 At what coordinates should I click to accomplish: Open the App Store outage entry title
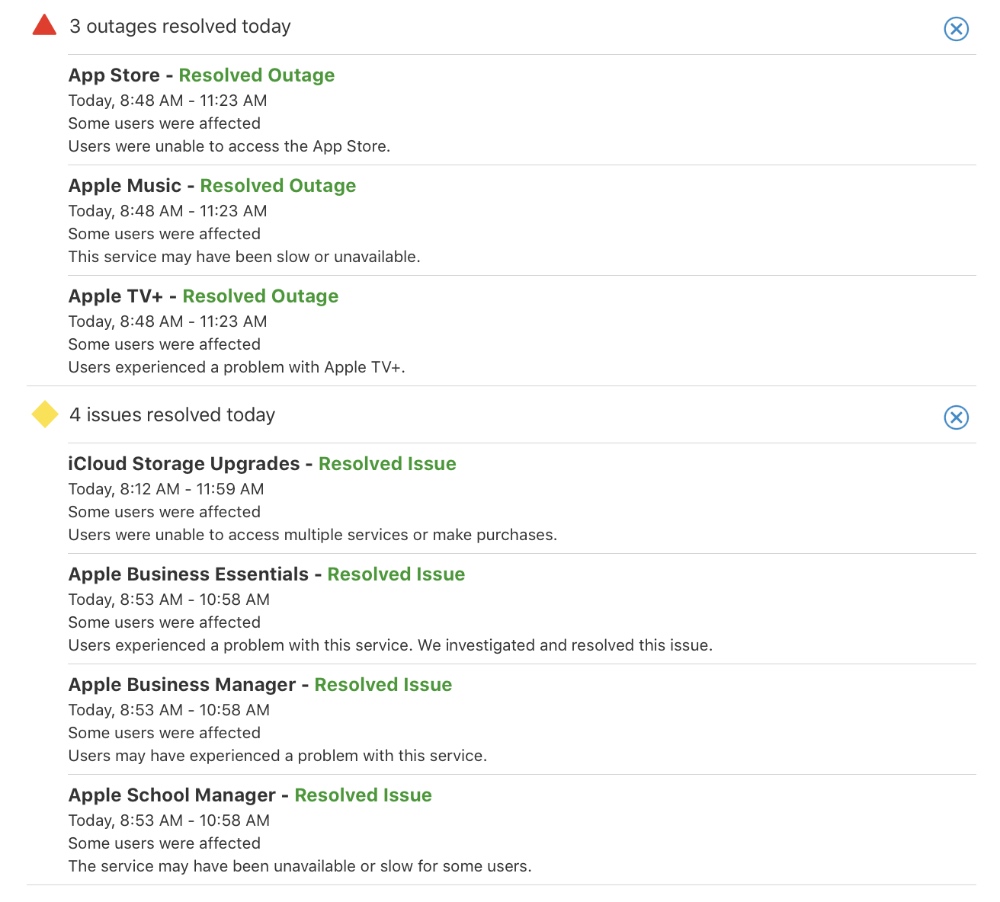(115, 75)
